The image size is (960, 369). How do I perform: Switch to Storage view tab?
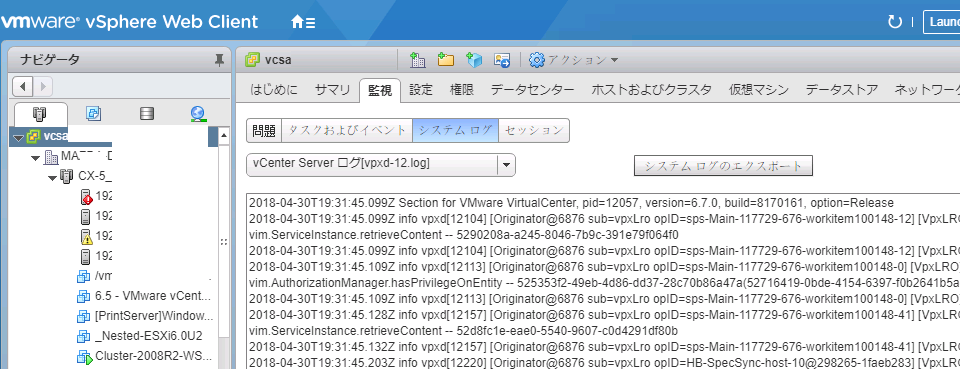[x=146, y=114]
